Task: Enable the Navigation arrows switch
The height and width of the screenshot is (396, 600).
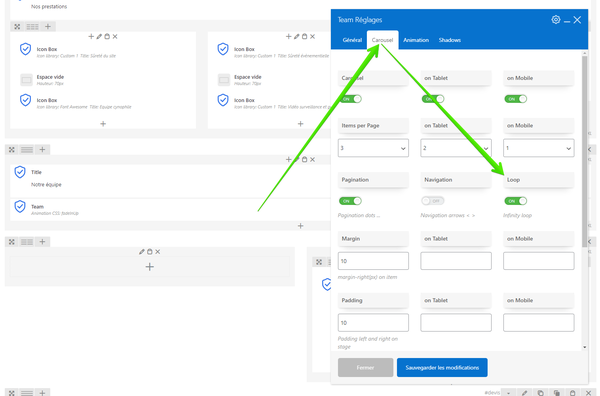Action: (433, 201)
